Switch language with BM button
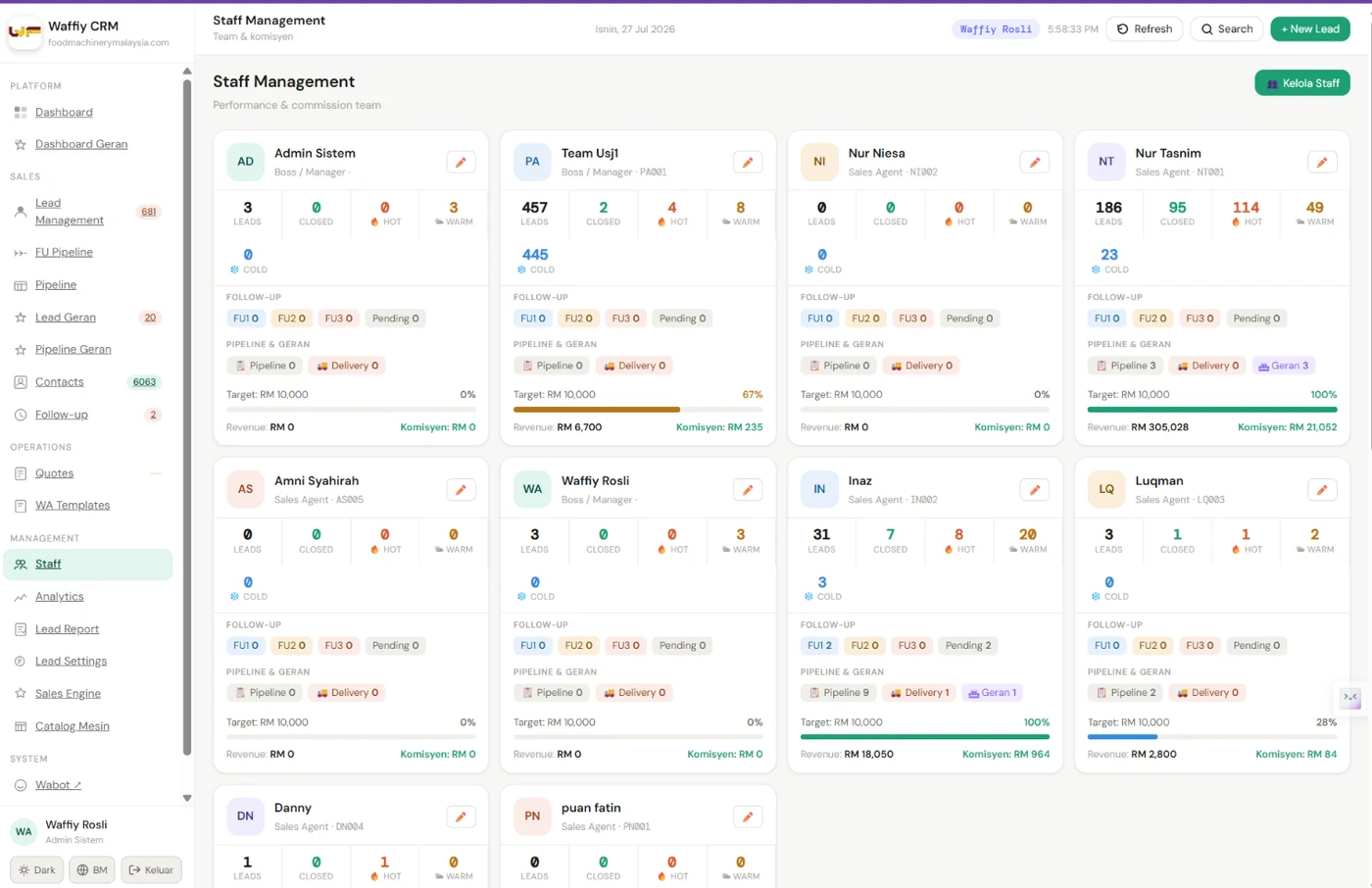 [x=92, y=870]
